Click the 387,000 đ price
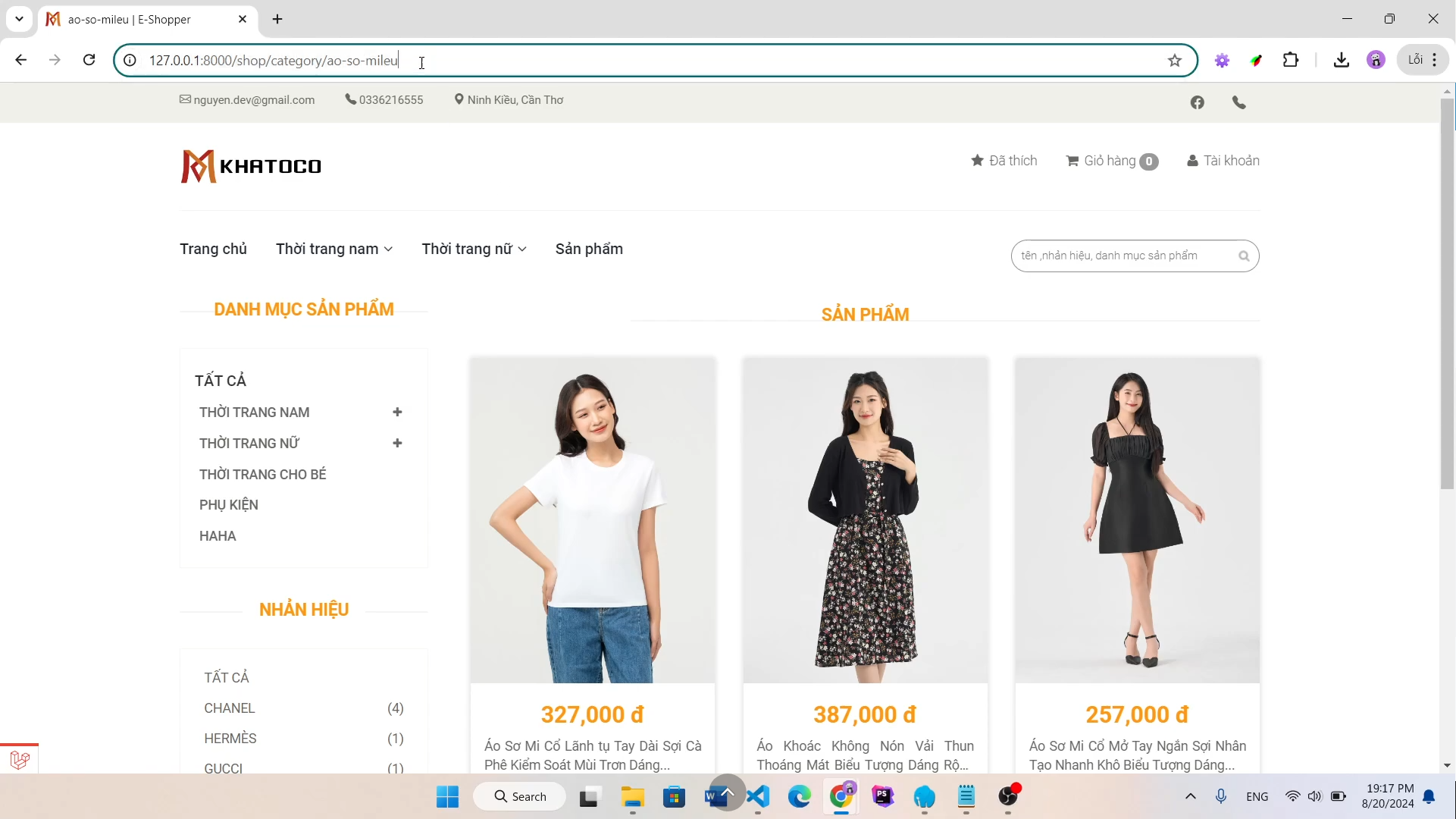The width and height of the screenshot is (1456, 819). point(866,714)
